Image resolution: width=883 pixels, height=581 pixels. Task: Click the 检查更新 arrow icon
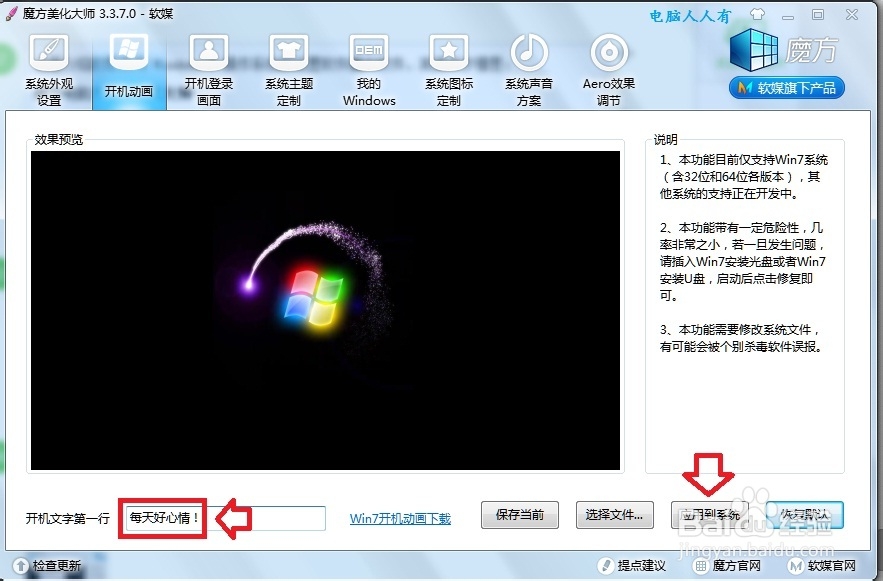click(21, 565)
